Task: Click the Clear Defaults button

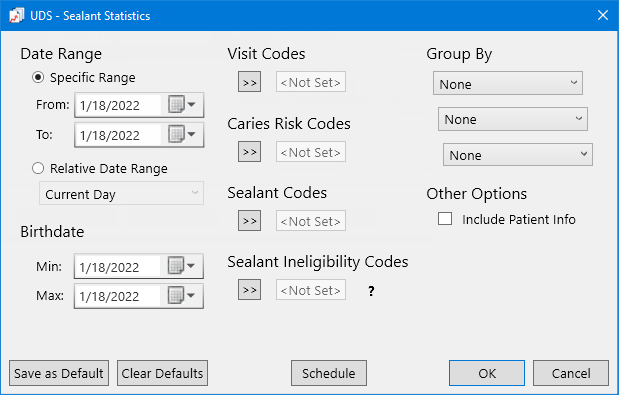Action: click(162, 373)
